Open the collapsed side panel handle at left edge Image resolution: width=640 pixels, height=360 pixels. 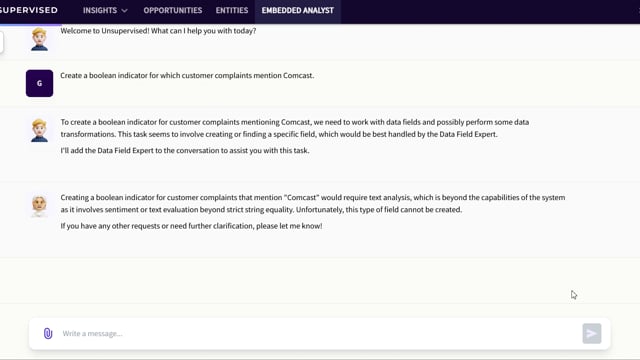(x=2, y=42)
